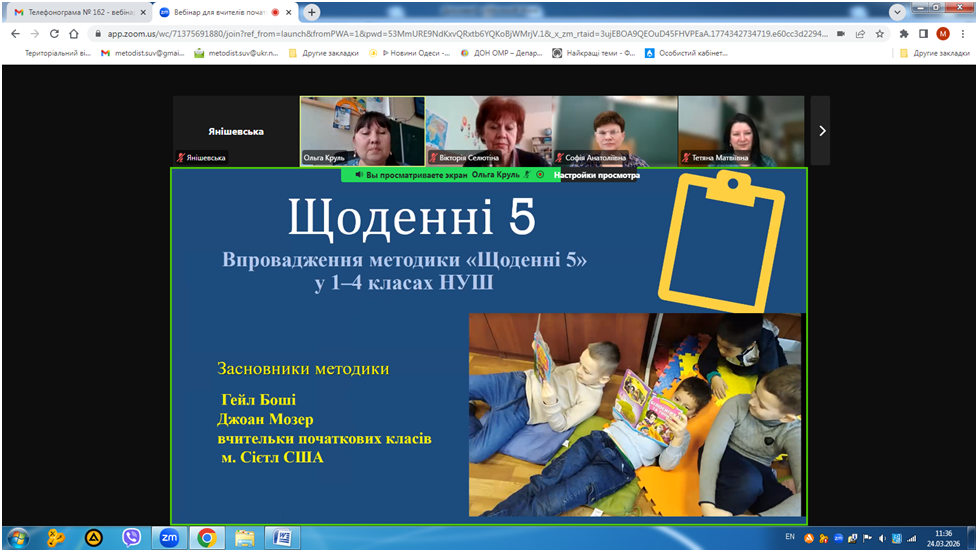Click the browser reload page icon
This screenshot has width=978, height=552.
[x=56, y=33]
